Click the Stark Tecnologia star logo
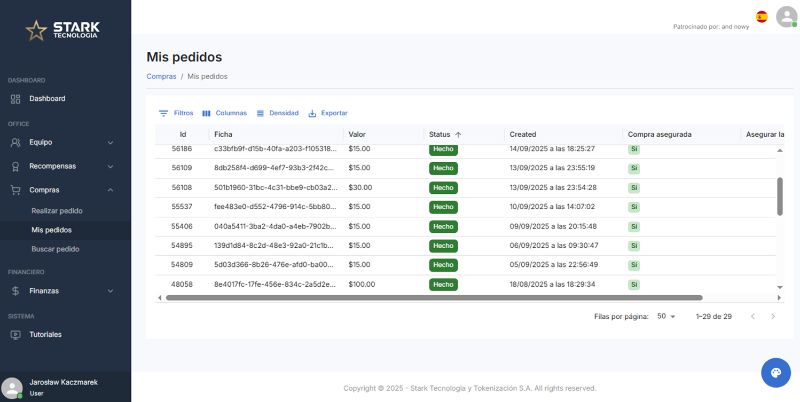The width and height of the screenshot is (800, 402). (x=37, y=30)
